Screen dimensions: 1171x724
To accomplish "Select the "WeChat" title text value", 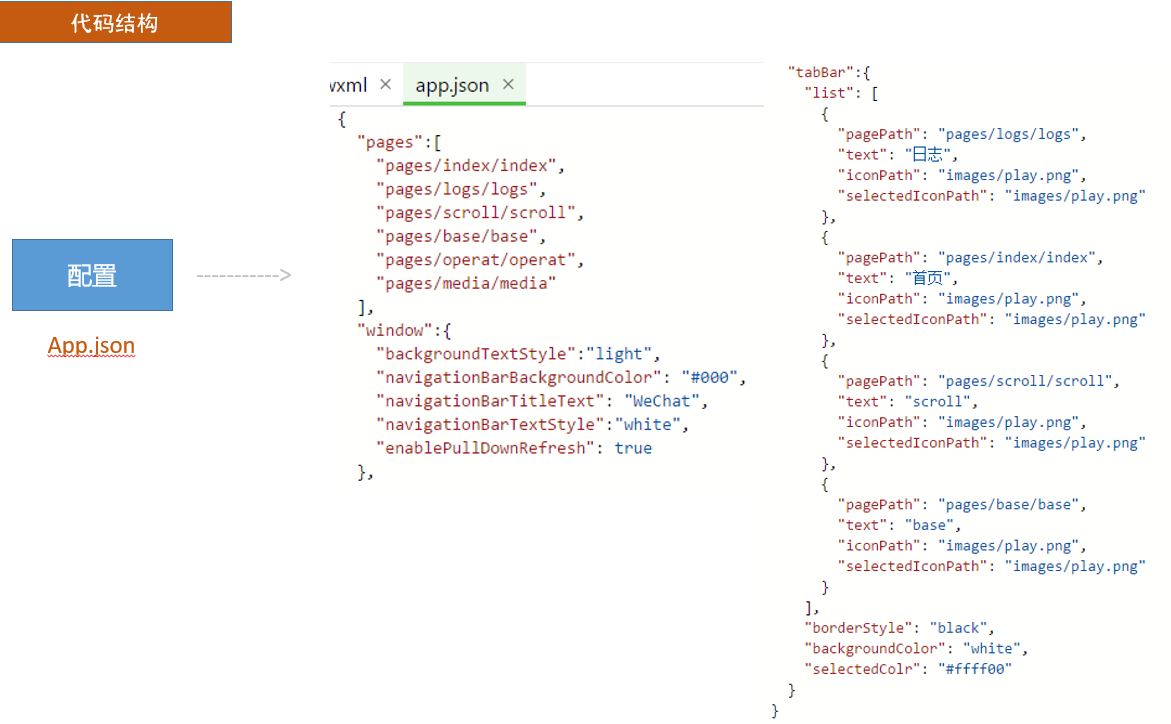I will 662,401.
